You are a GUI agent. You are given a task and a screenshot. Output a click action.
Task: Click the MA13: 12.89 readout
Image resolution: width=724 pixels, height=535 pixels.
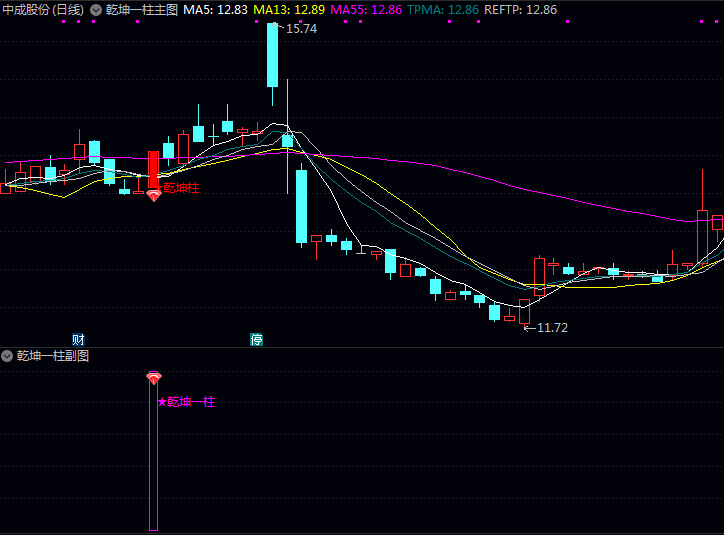(289, 10)
